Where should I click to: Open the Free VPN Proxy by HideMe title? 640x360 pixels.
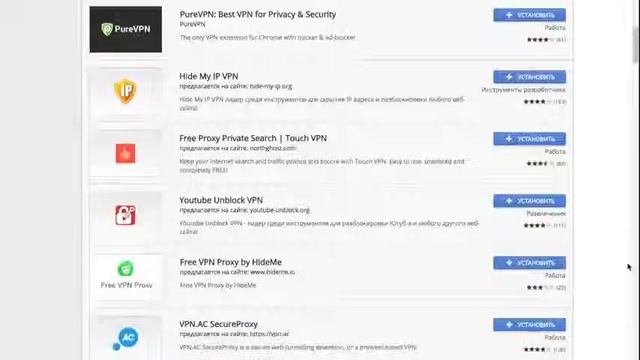[x=231, y=262]
